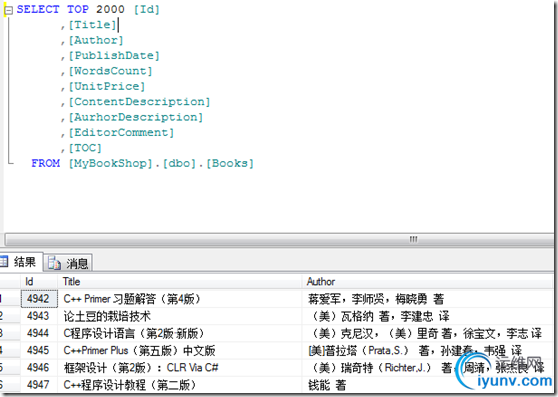Select cell with Id 4947
This screenshot has height=397, width=558.
click(x=39, y=385)
